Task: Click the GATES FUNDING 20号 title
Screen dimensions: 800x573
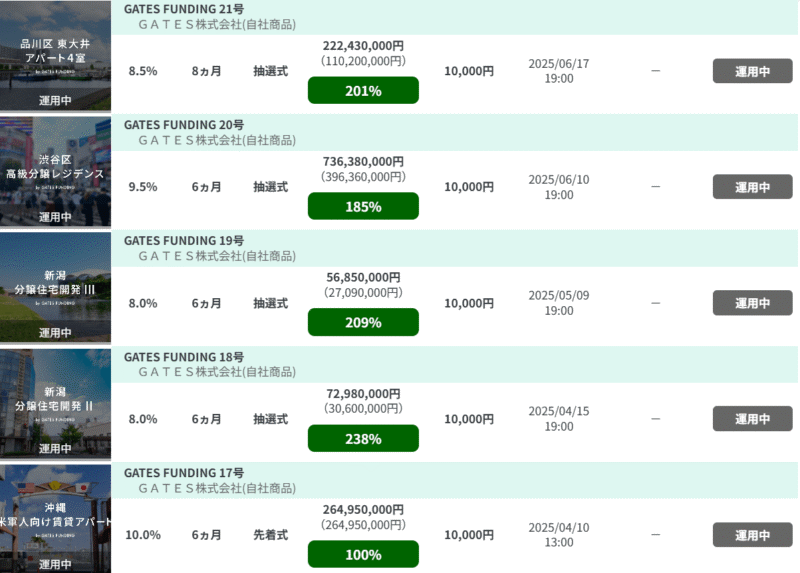Action: pyautogui.click(x=184, y=125)
